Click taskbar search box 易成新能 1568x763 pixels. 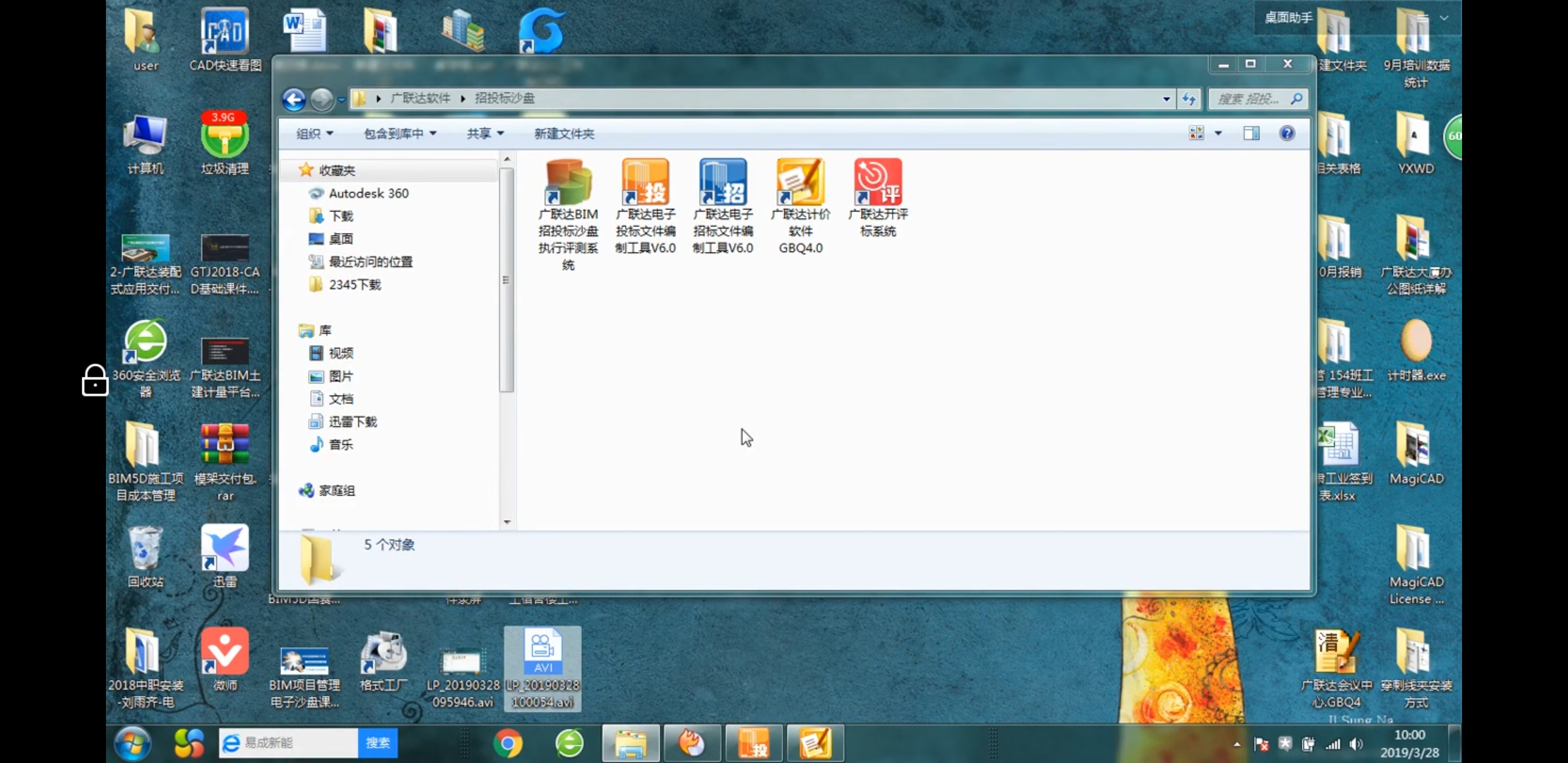point(288,743)
